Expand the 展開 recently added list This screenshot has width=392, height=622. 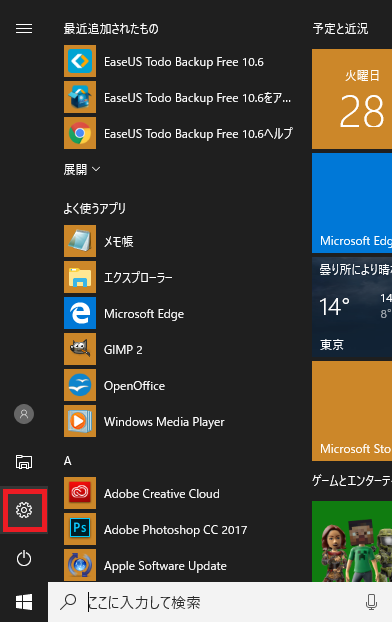click(x=82, y=170)
